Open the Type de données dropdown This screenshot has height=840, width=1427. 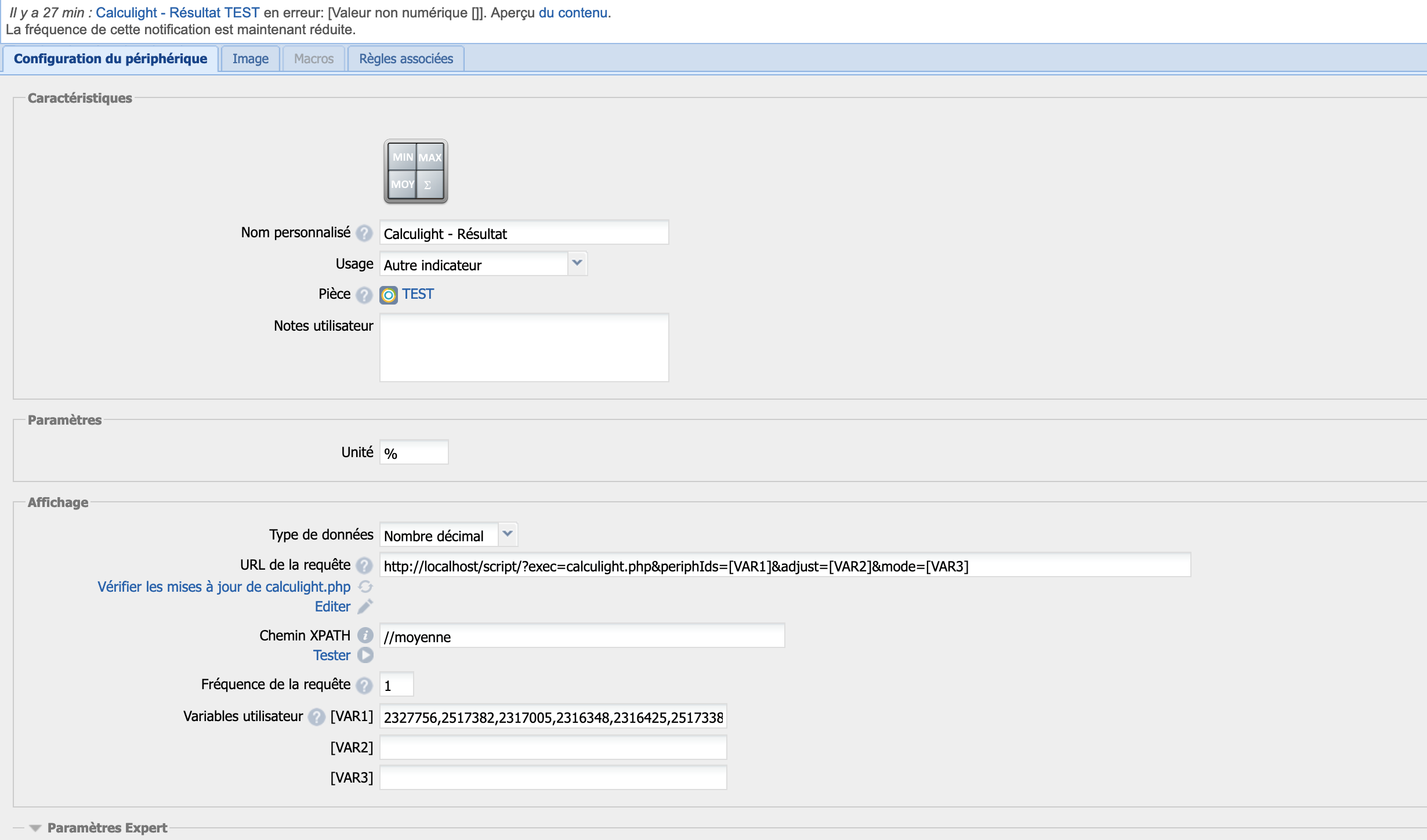tap(508, 534)
